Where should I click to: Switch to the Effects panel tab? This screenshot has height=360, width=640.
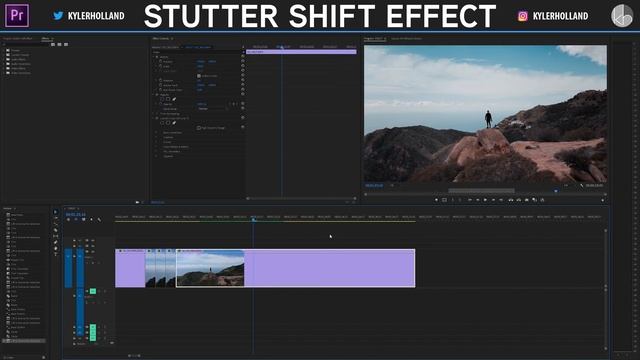pos(46,38)
